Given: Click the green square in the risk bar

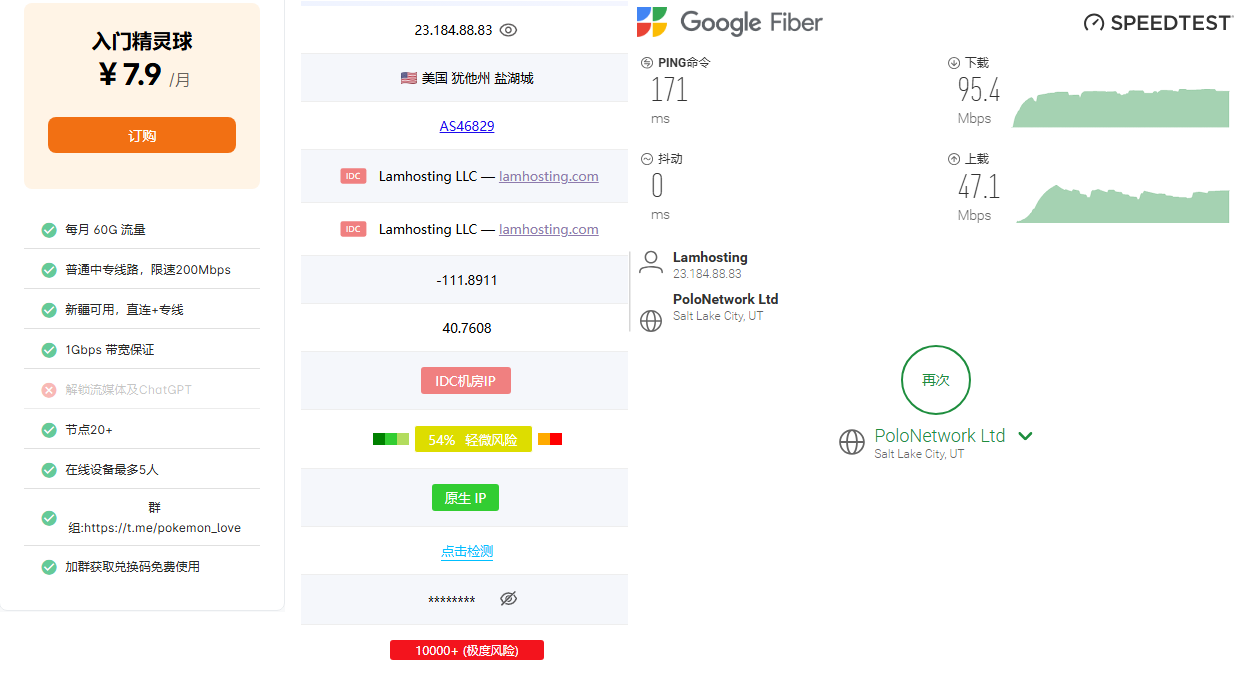Looking at the screenshot, I should point(381,438).
